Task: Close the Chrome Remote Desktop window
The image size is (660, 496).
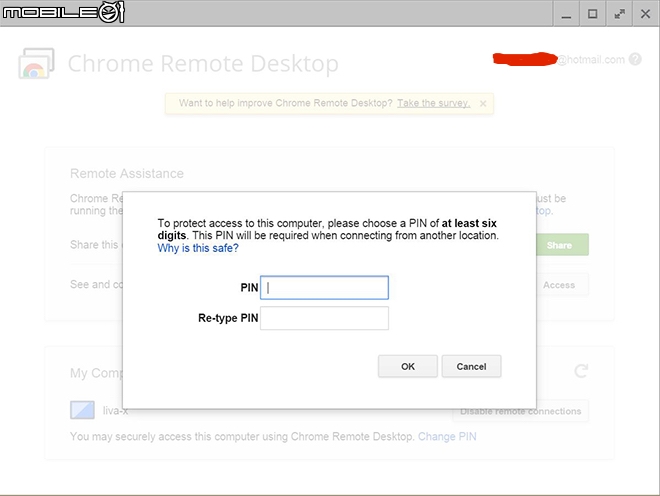Action: (x=645, y=14)
